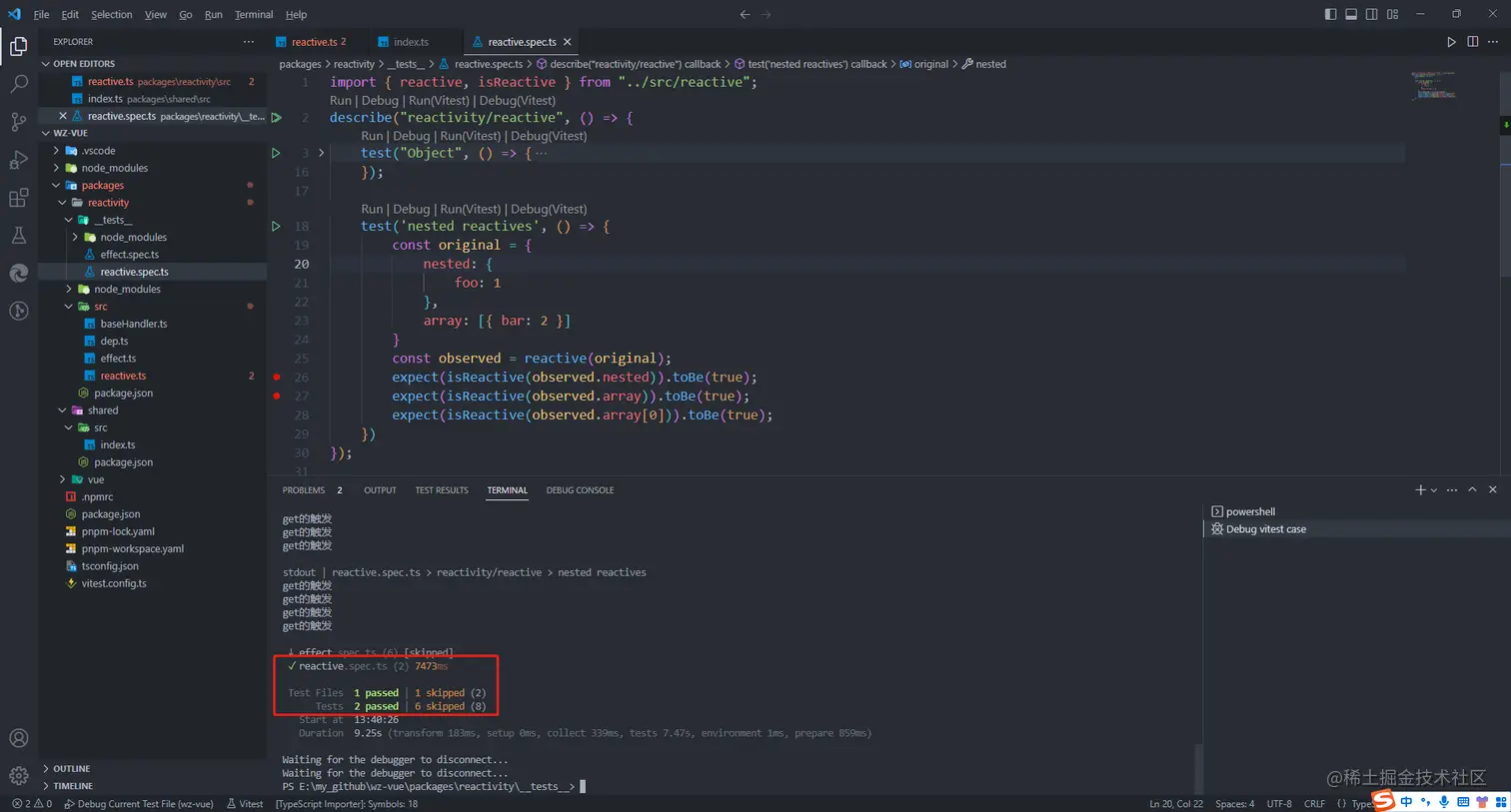Screen dimensions: 1511x812
Task: Open the Manage gear menu
Action: point(18,776)
